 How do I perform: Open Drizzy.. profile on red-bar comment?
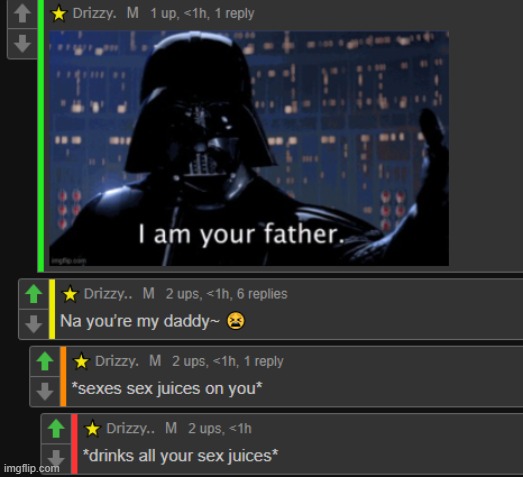[130, 429]
